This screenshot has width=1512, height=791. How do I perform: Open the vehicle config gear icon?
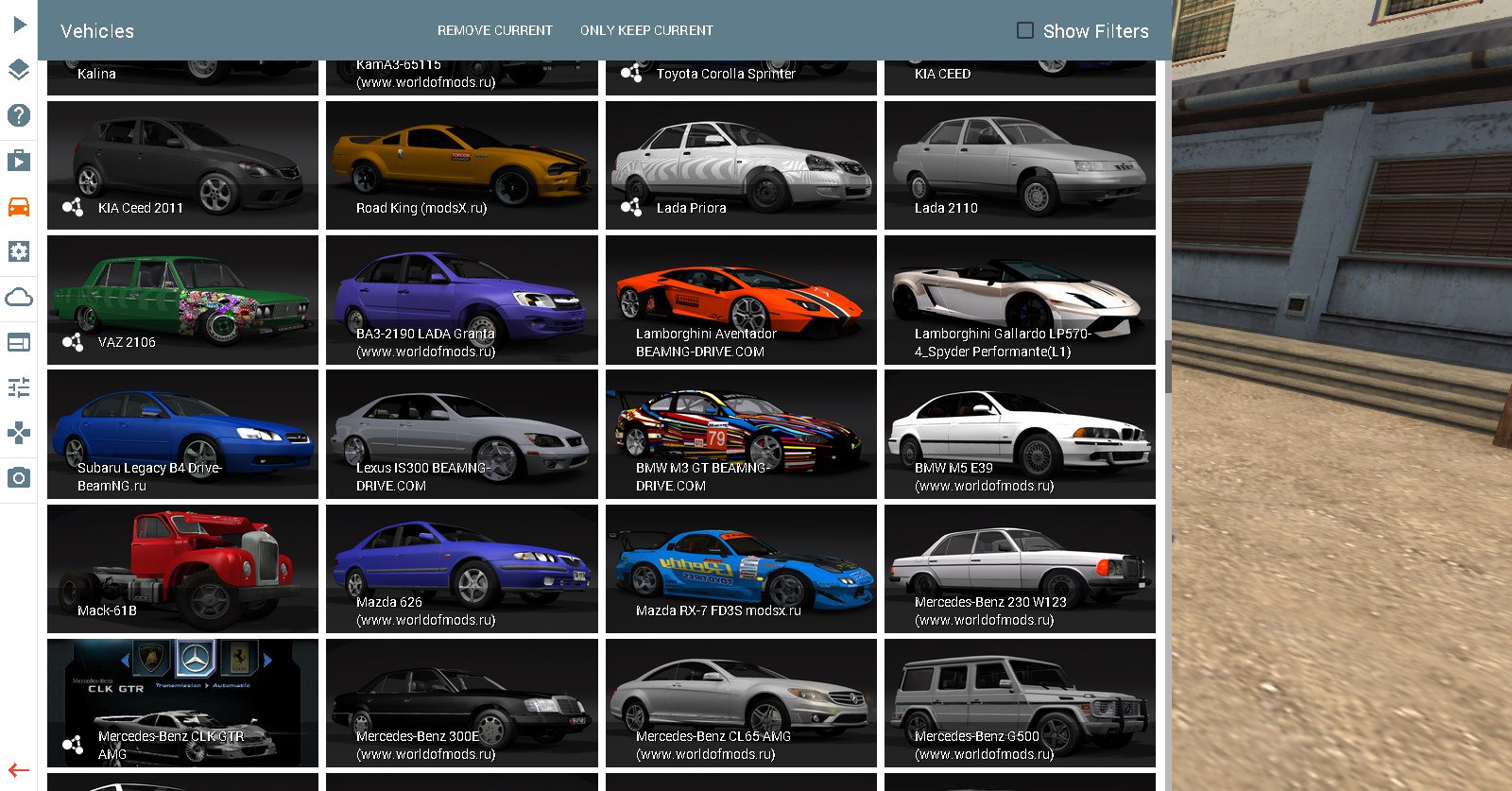[x=19, y=251]
